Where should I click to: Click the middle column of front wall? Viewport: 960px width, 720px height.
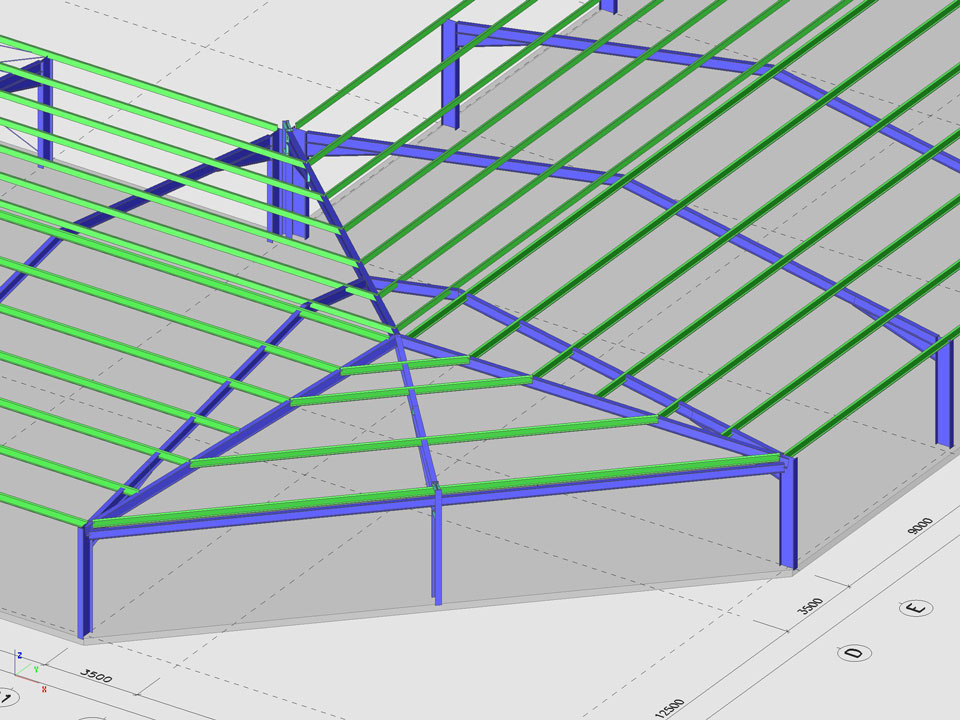[437, 550]
